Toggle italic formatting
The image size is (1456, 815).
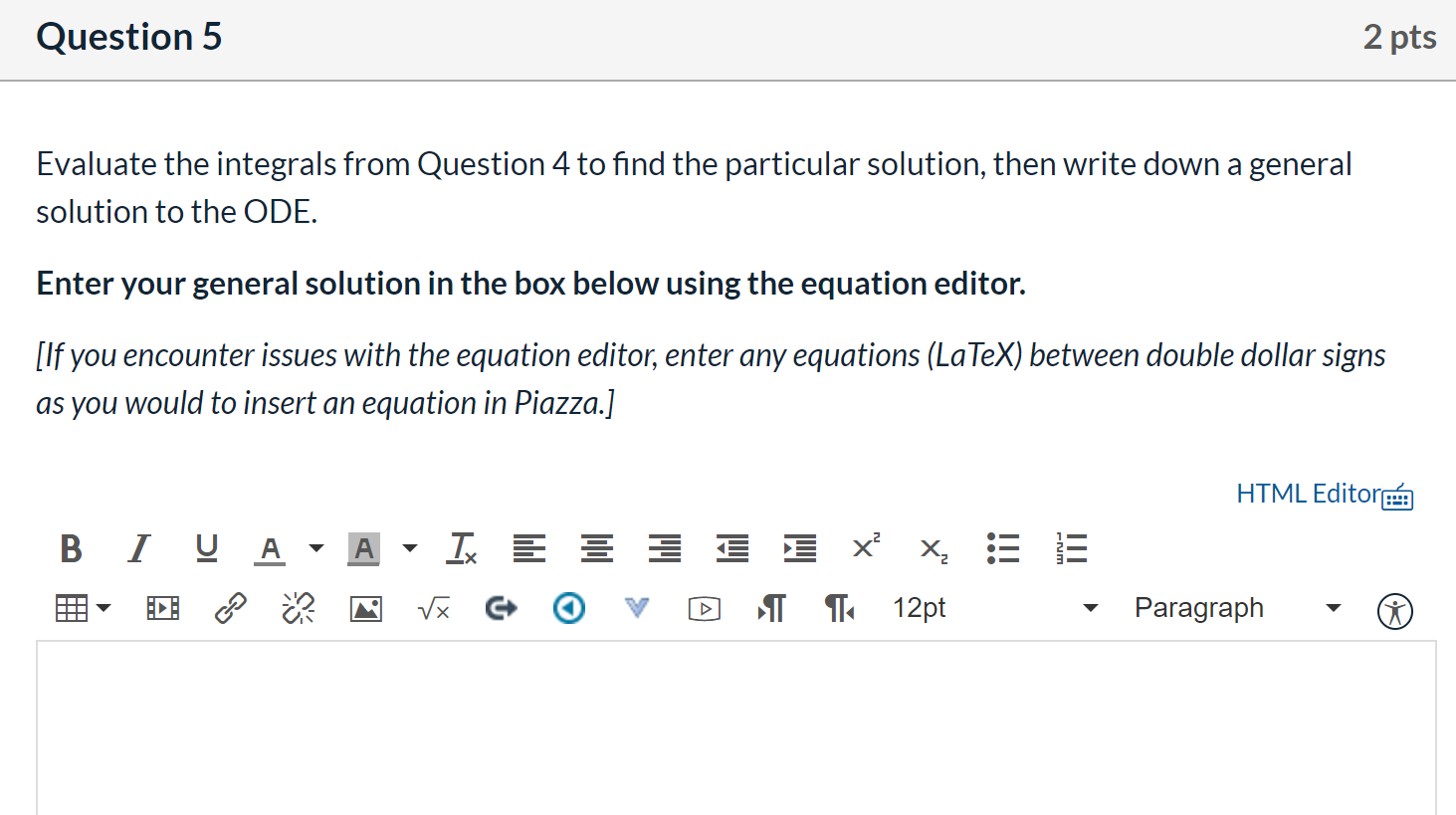pyautogui.click(x=138, y=548)
